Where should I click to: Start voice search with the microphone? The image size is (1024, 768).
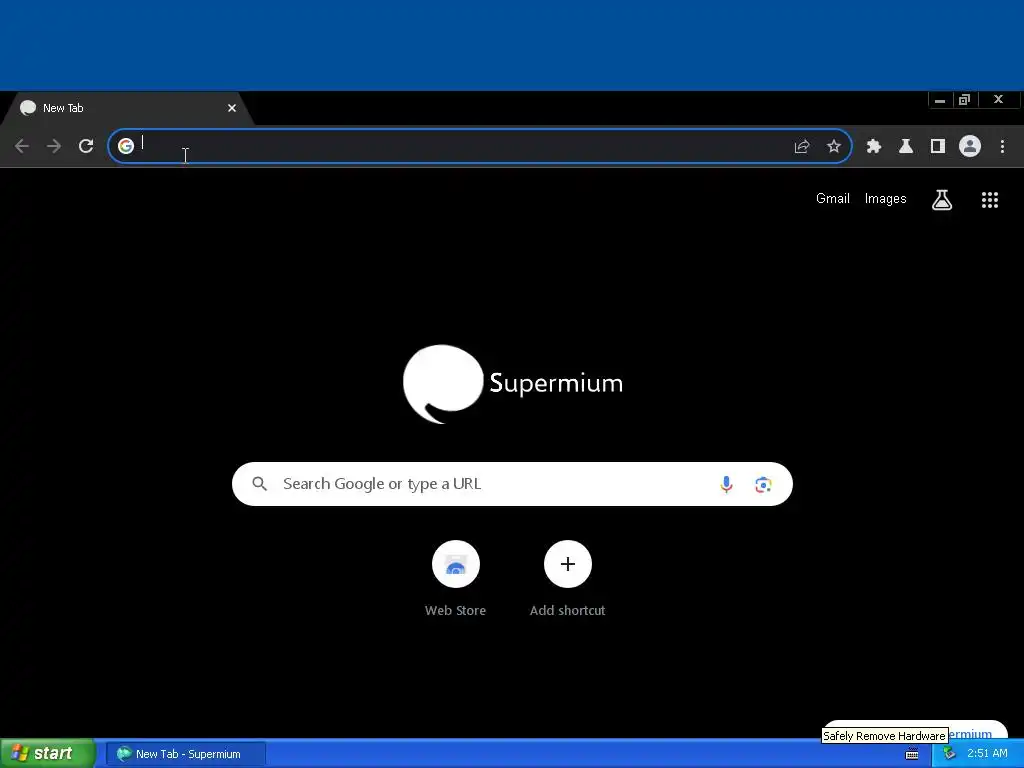[x=726, y=484]
